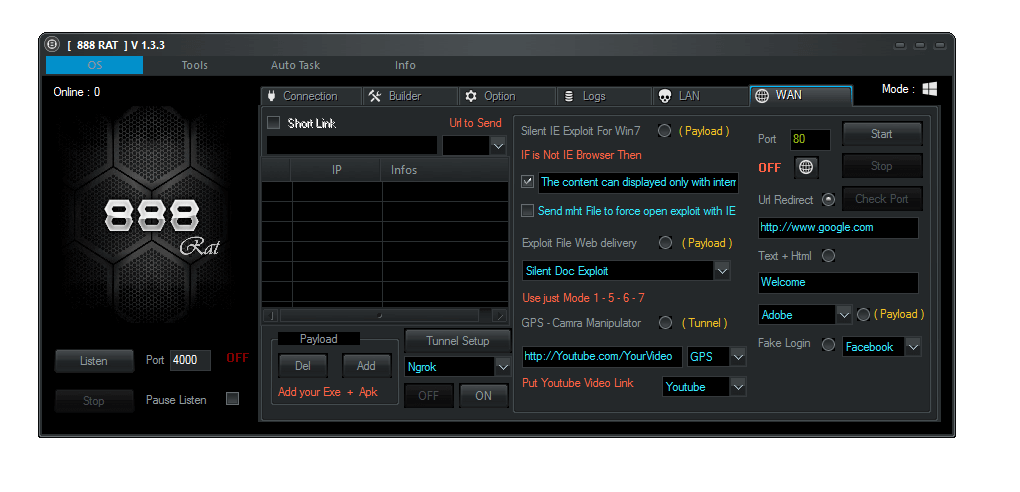Open the Auto Task menu
Viewport: 1020px width, 492px height.
coord(295,65)
